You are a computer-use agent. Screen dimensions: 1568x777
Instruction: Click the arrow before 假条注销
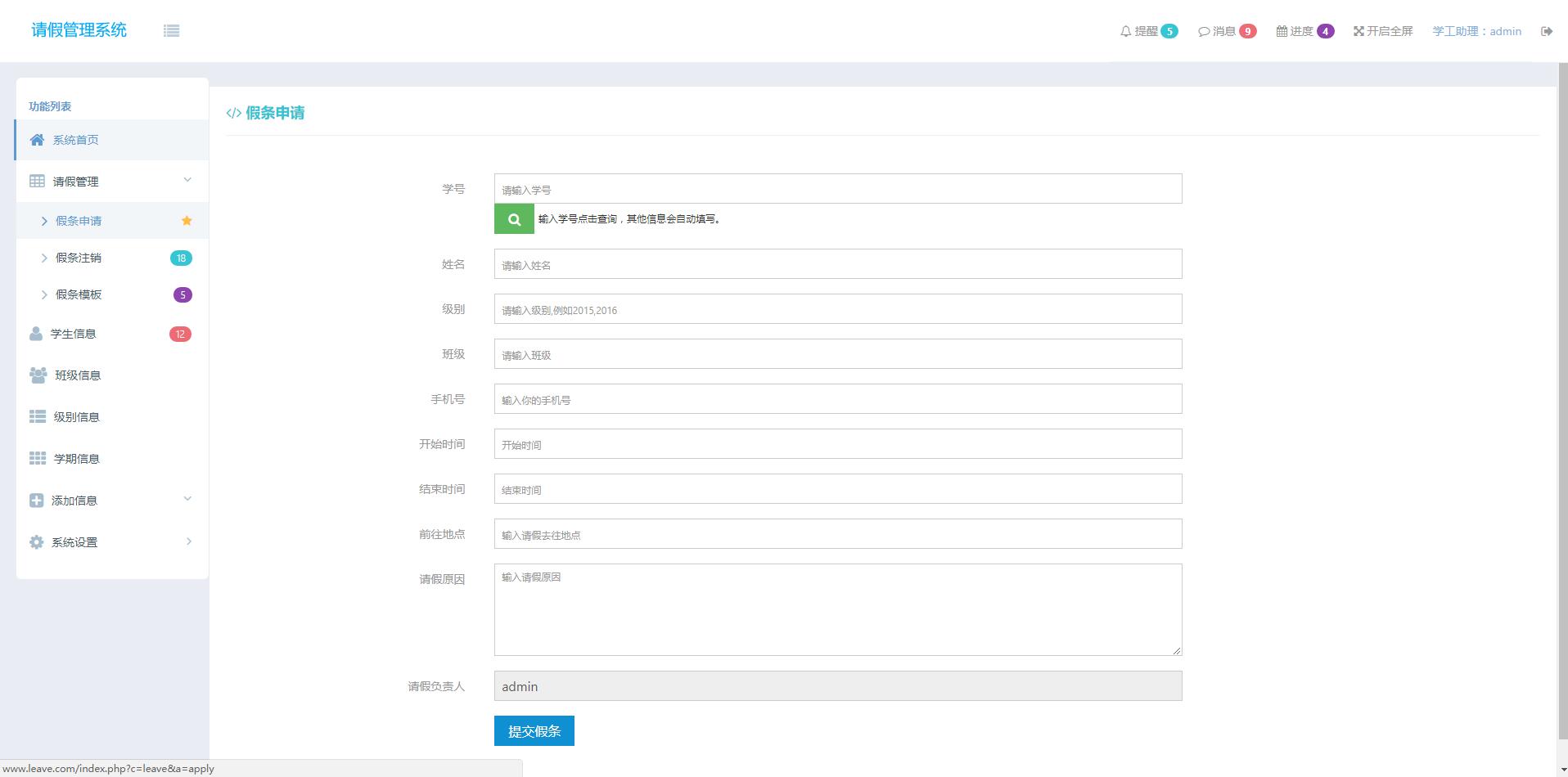click(x=44, y=258)
